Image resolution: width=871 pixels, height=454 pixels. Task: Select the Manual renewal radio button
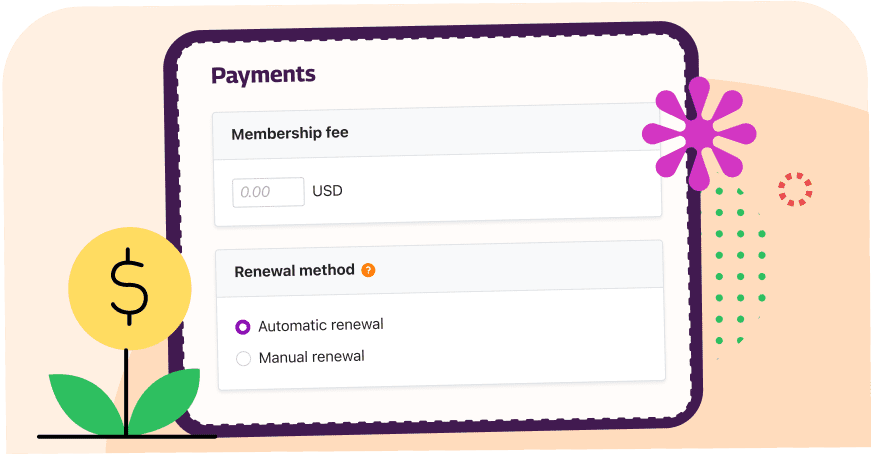[243, 358]
